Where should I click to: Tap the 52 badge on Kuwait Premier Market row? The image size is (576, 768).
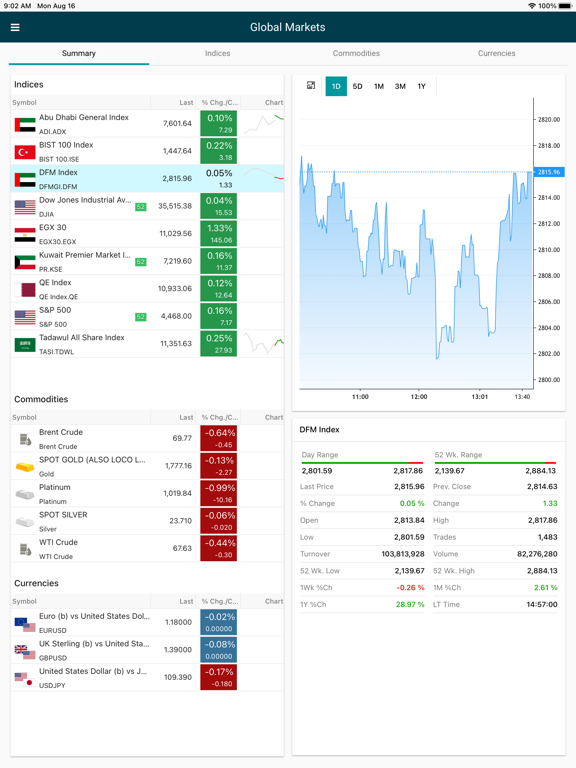point(141,262)
